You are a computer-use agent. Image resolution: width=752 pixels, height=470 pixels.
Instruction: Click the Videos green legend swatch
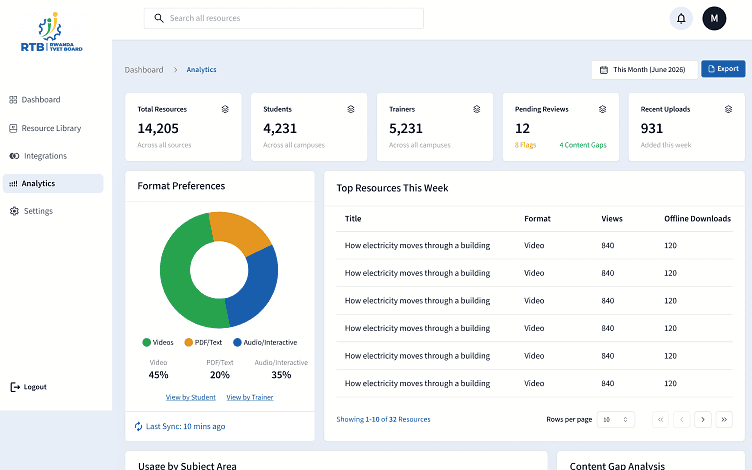[x=147, y=342]
